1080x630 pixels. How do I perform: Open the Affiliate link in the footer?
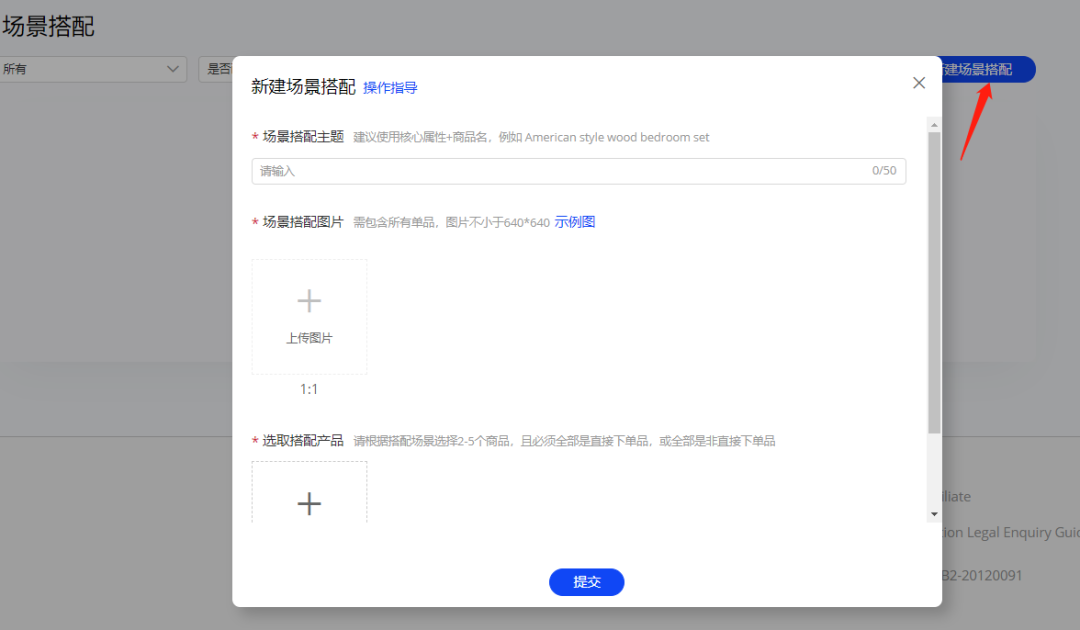click(x=953, y=496)
